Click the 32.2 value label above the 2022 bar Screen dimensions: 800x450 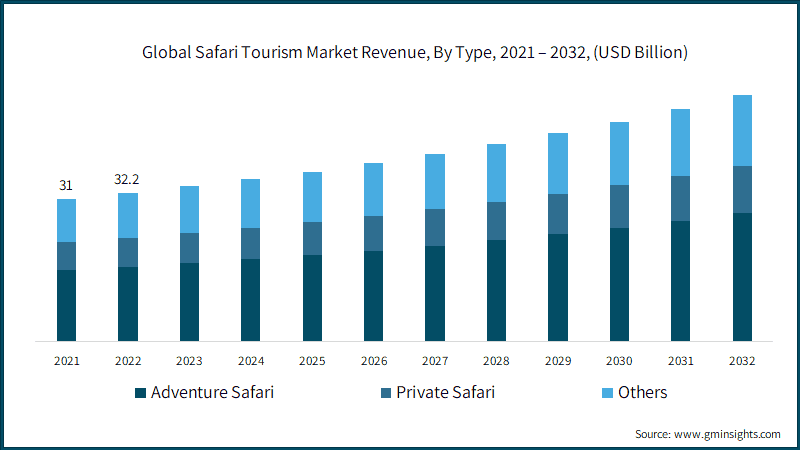[127, 180]
